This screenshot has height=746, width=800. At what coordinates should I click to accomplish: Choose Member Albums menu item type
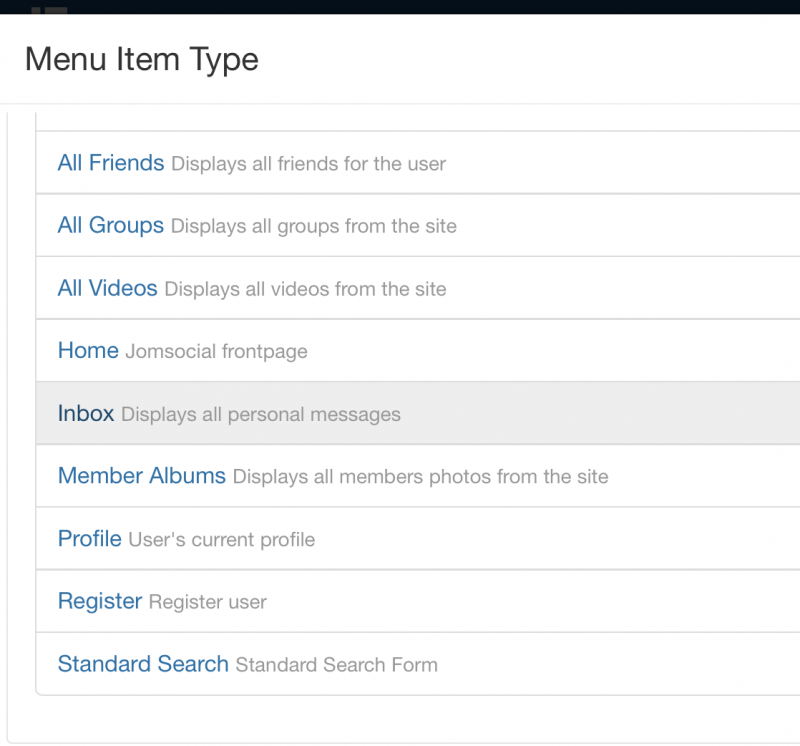pos(141,476)
